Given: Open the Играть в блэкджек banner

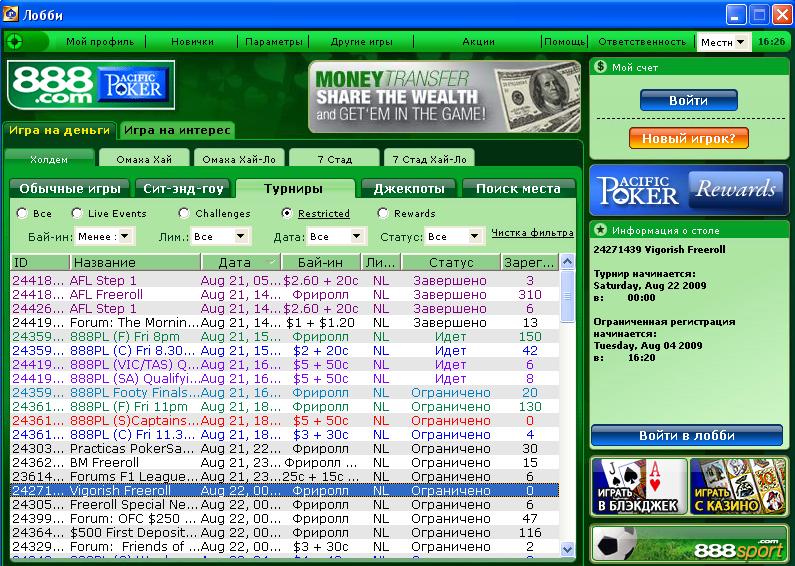Looking at the screenshot, I should 639,486.
